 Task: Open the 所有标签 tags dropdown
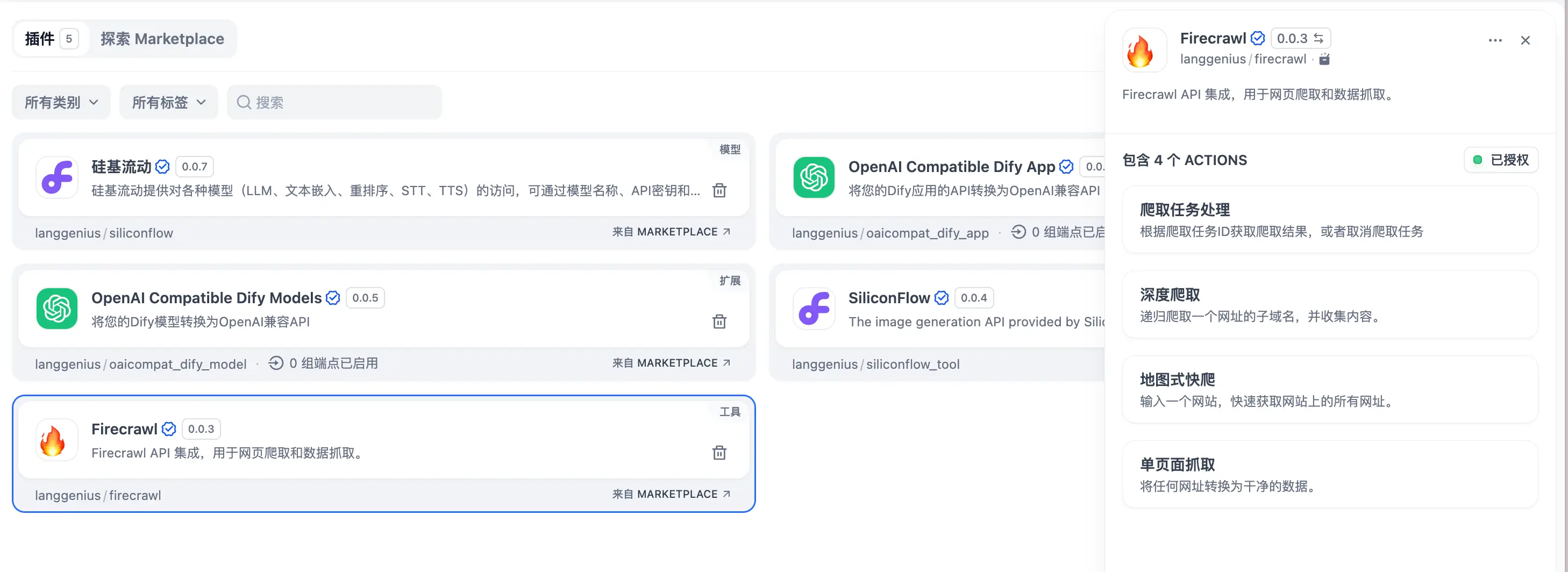point(169,102)
